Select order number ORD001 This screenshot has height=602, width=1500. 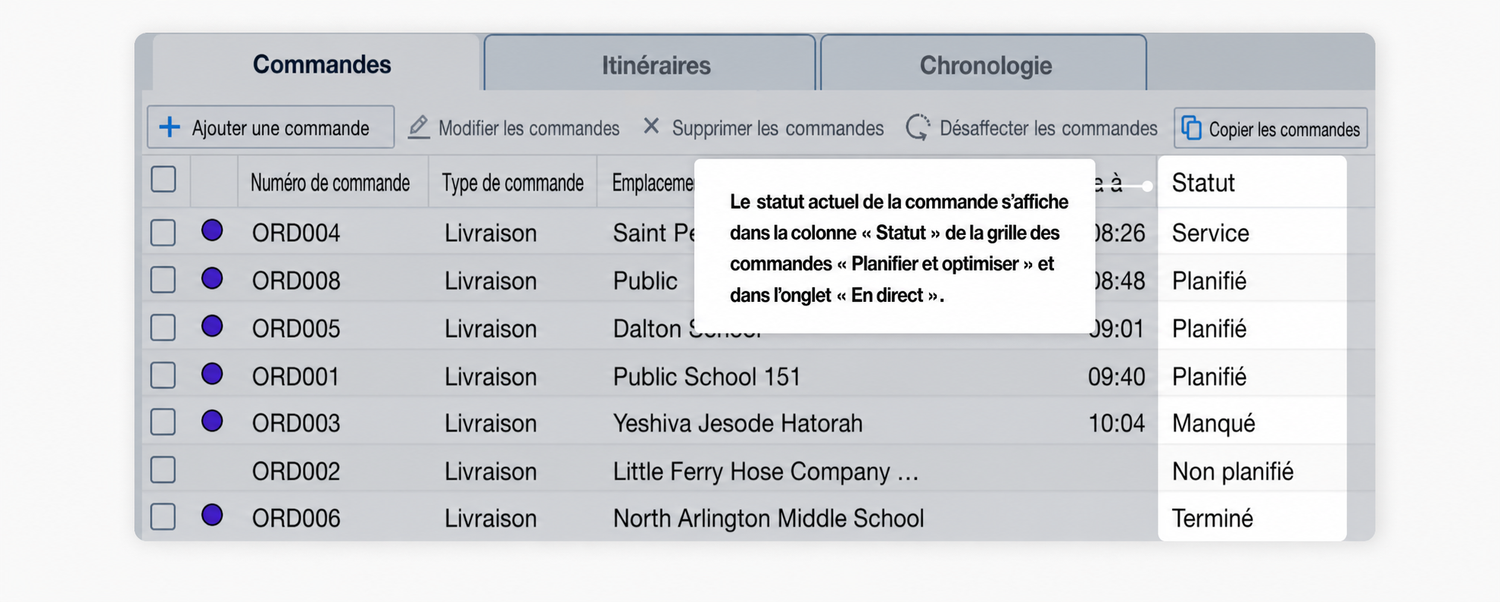pyautogui.click(x=296, y=376)
